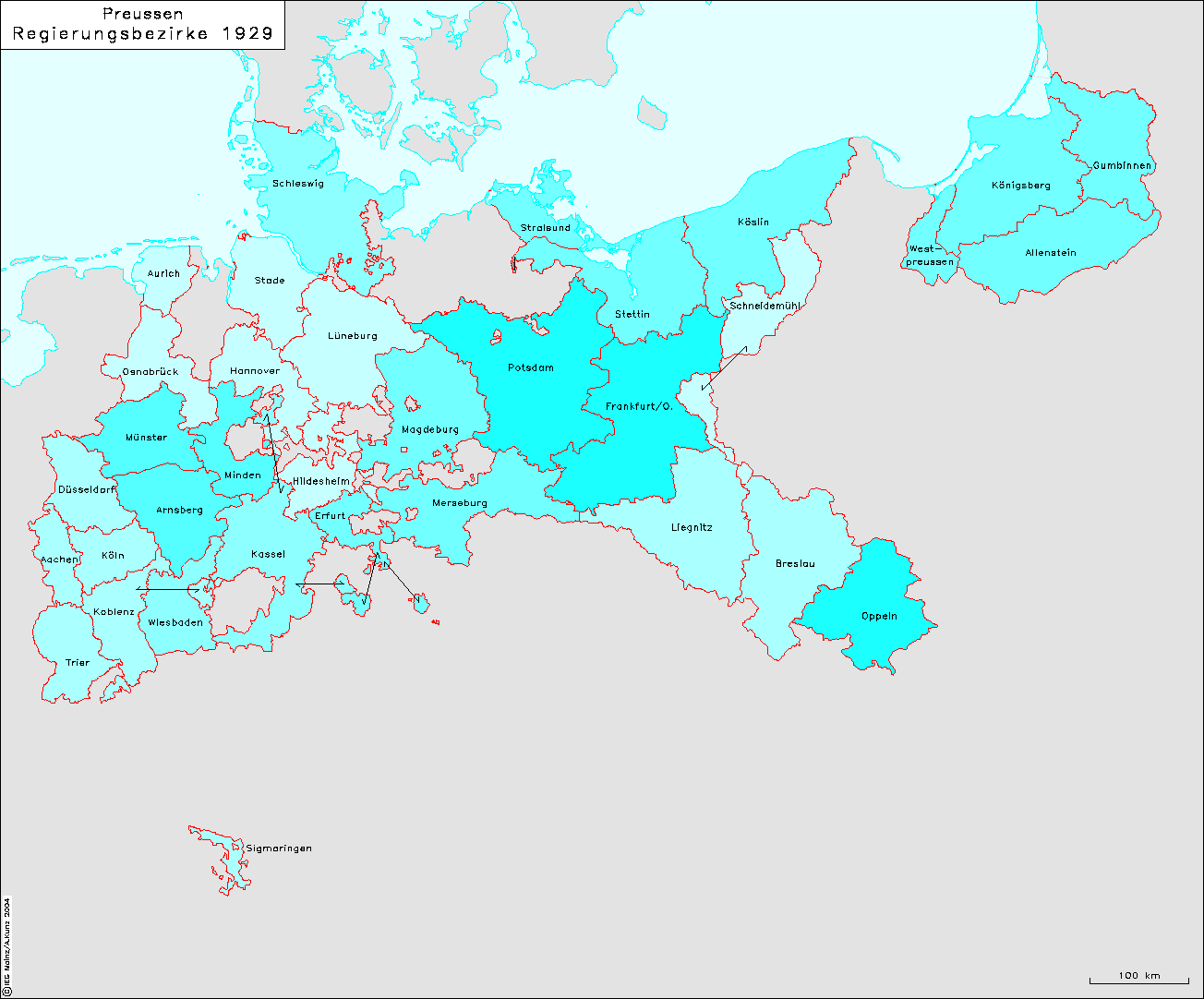Select the Lüneburg region label

click(353, 336)
